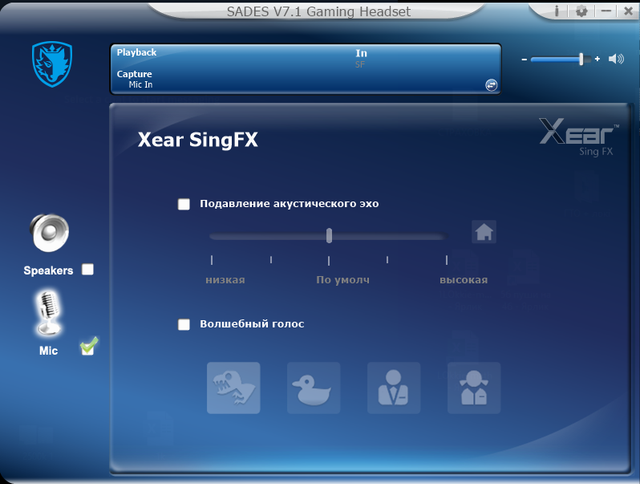Click the Capture label
640x484 pixels.
click(134, 74)
